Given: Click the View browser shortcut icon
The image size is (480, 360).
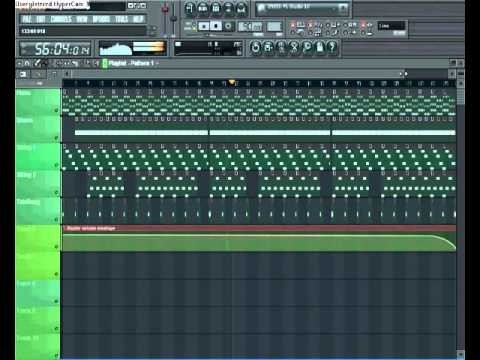Looking at the screenshot, I should pos(229,9).
